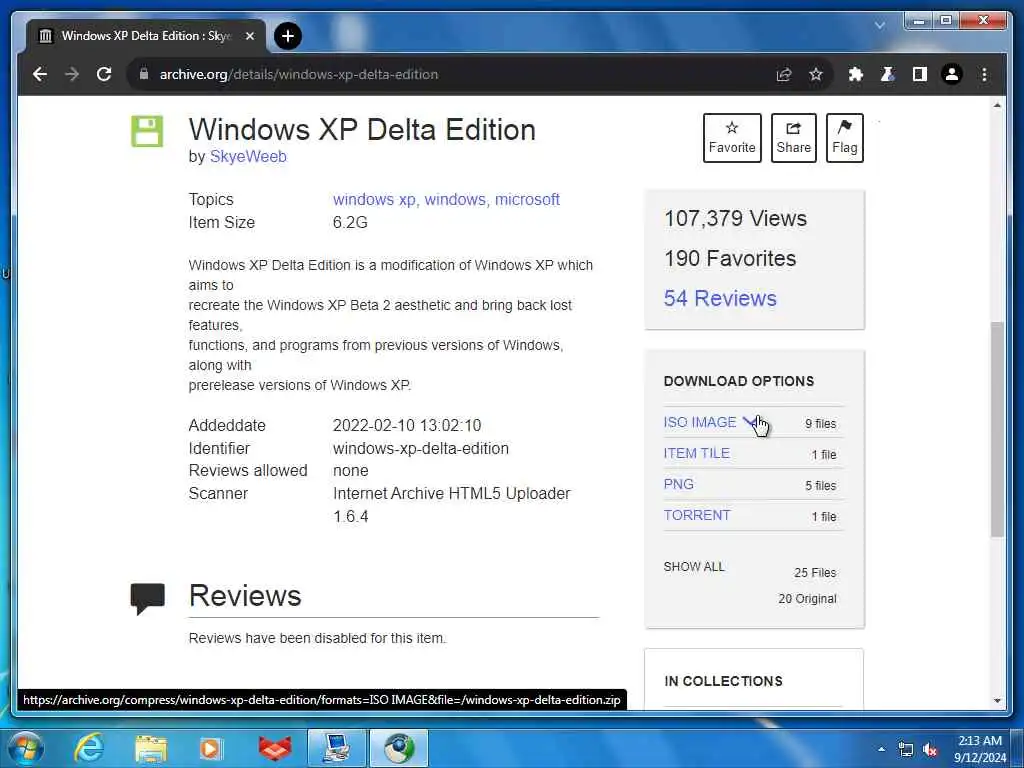Open the red fox taskbar app
1024x768 pixels.
pyautogui.click(x=274, y=749)
